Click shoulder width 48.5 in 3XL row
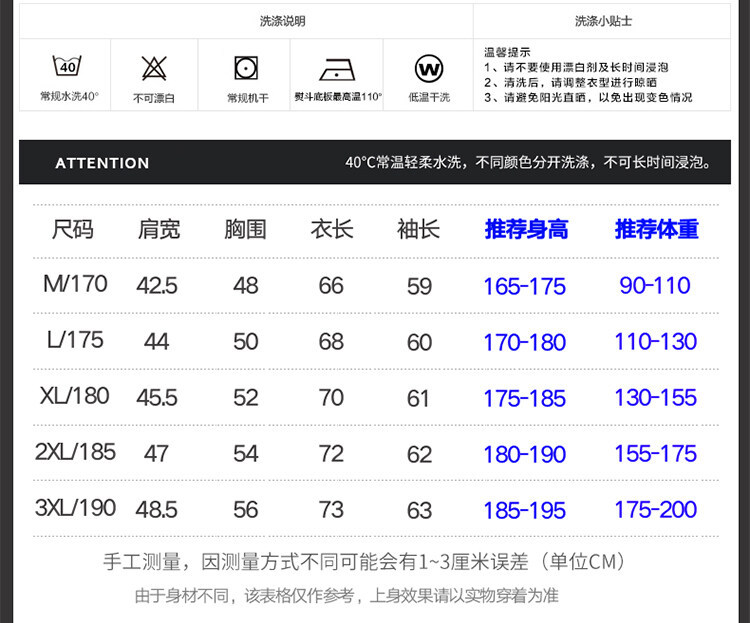750x623 pixels. [x=156, y=510]
